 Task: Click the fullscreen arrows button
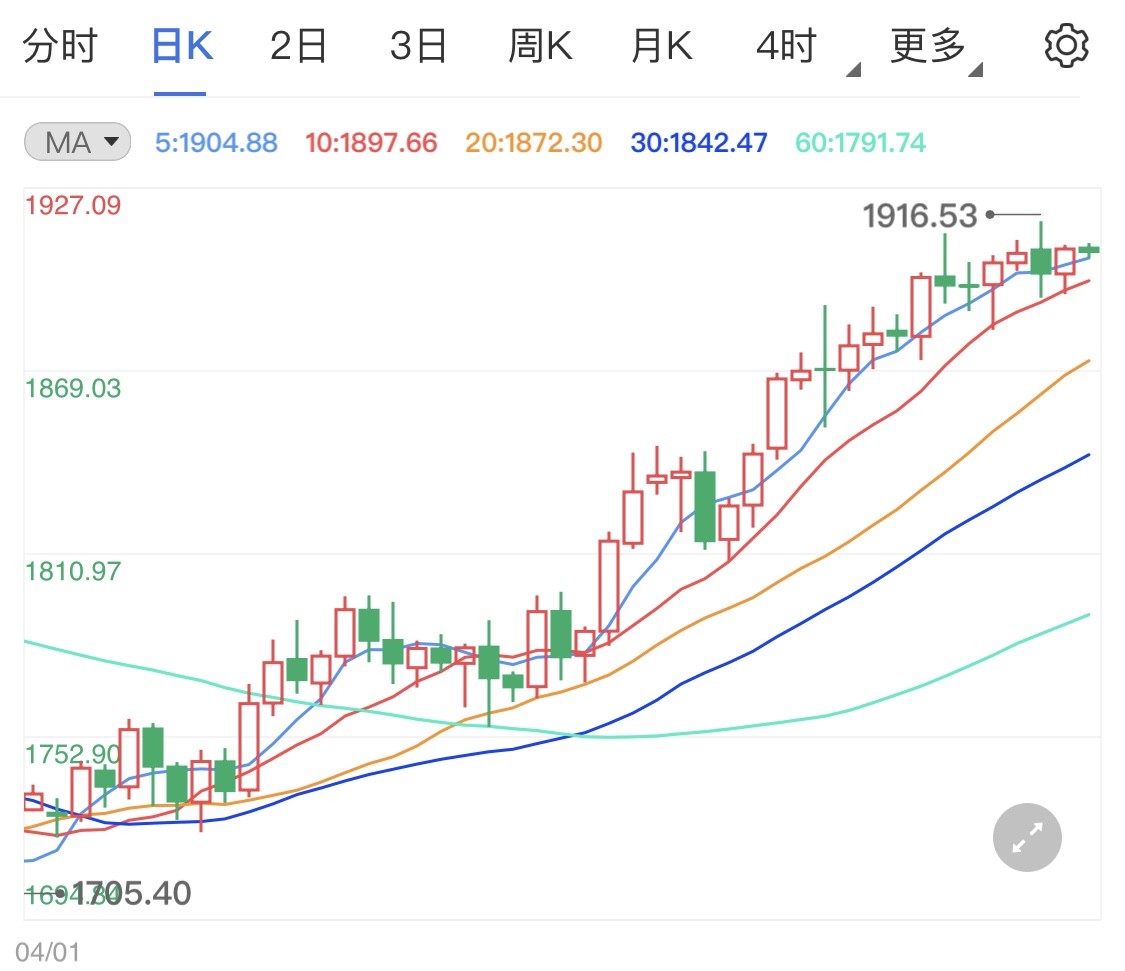[1026, 837]
